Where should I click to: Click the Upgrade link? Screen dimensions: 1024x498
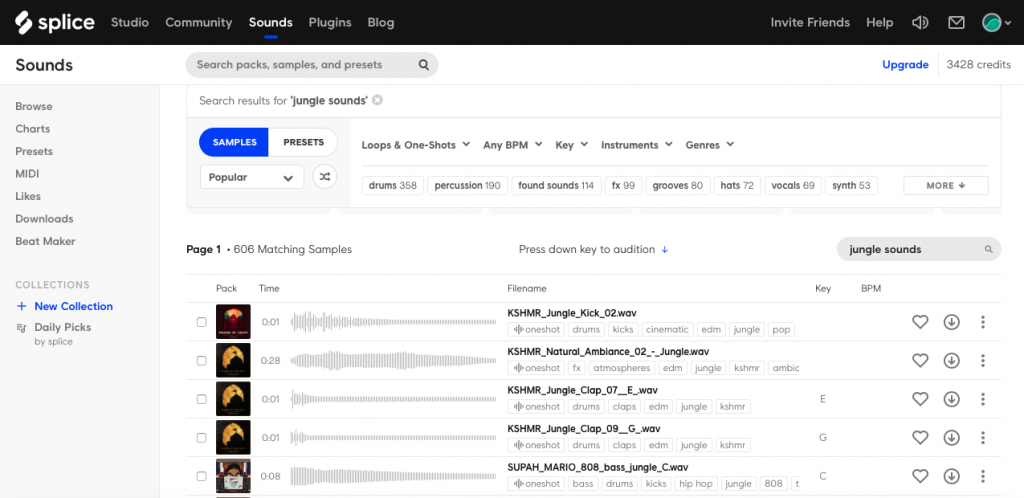(905, 65)
